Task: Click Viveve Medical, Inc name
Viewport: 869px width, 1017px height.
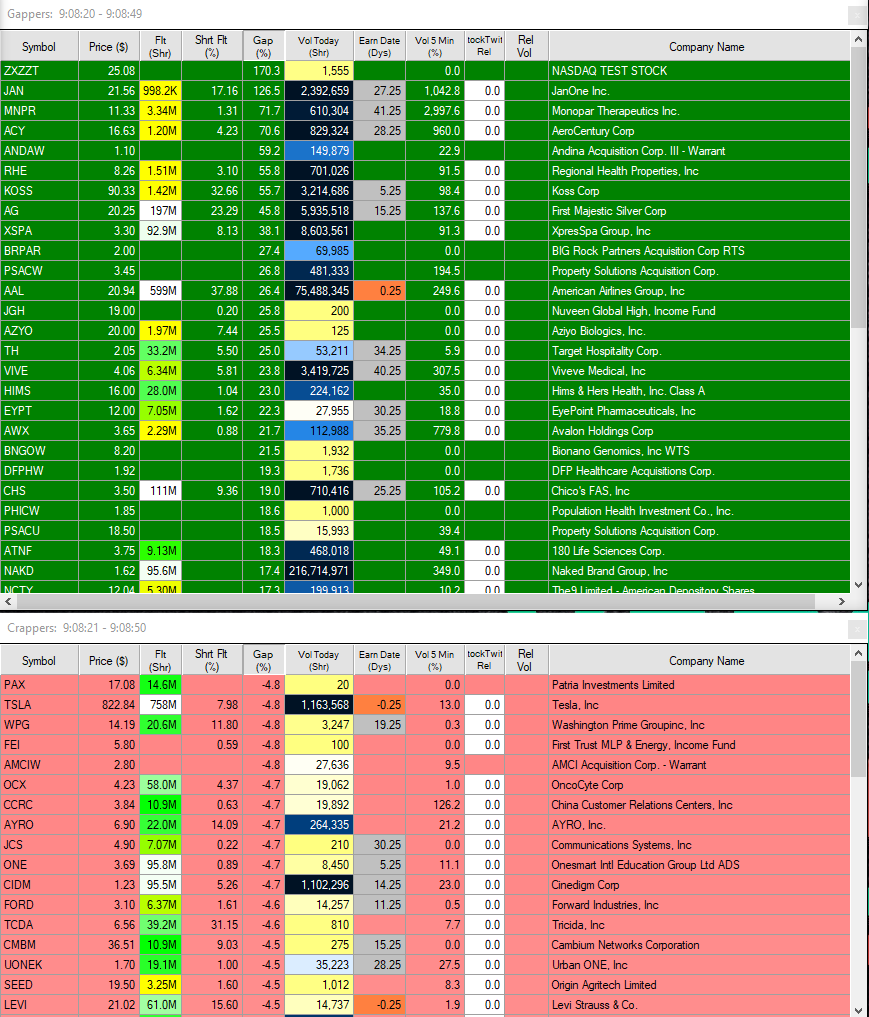Action: 599,371
